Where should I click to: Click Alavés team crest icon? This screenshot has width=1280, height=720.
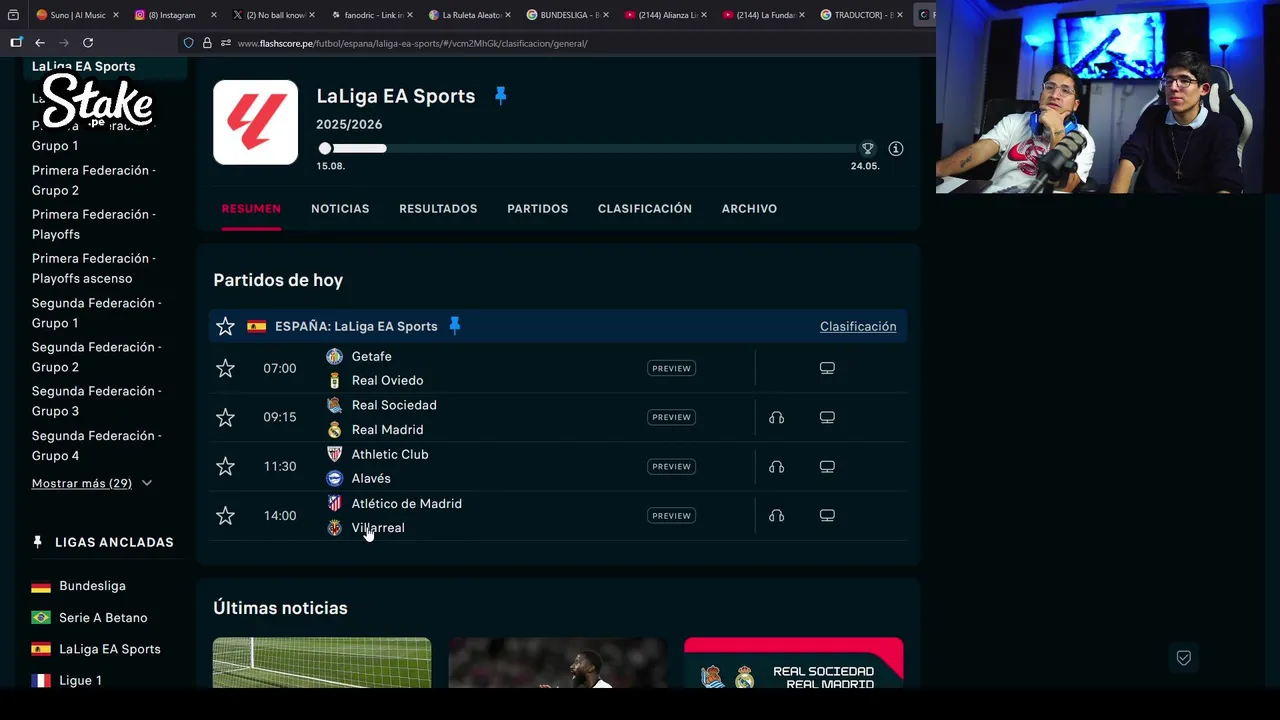click(334, 478)
